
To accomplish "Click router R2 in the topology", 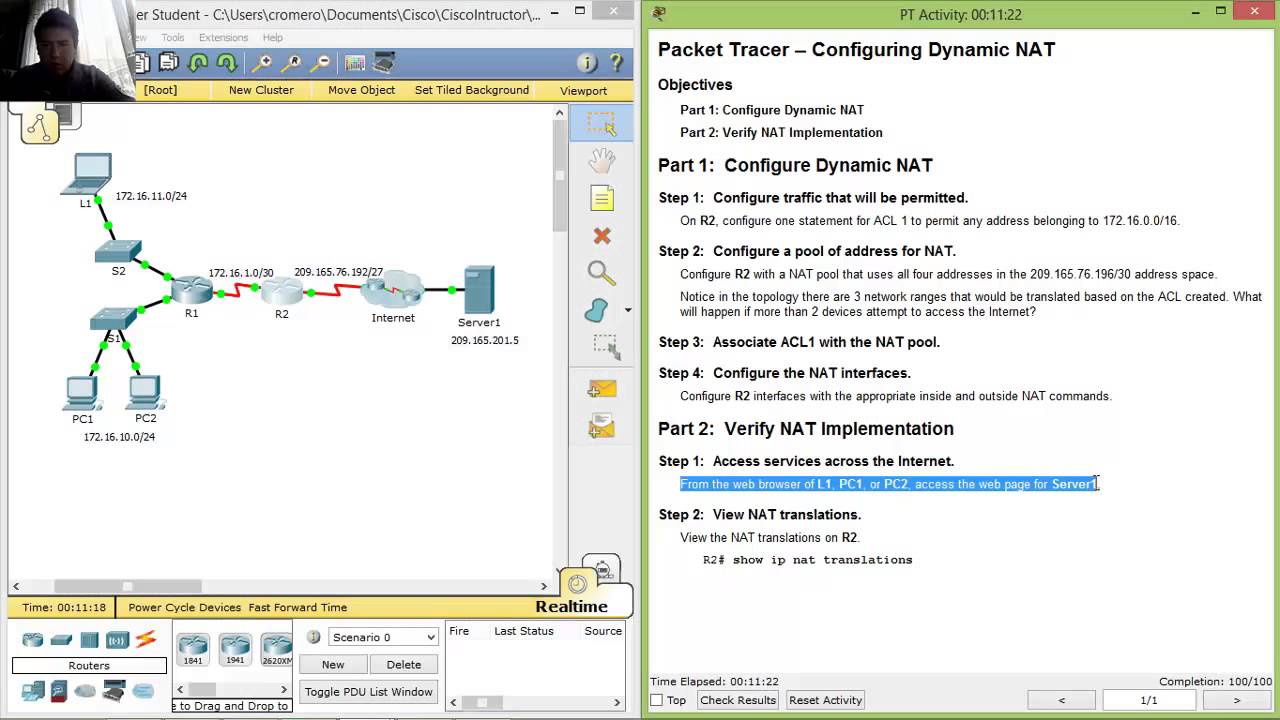I will (x=282, y=292).
